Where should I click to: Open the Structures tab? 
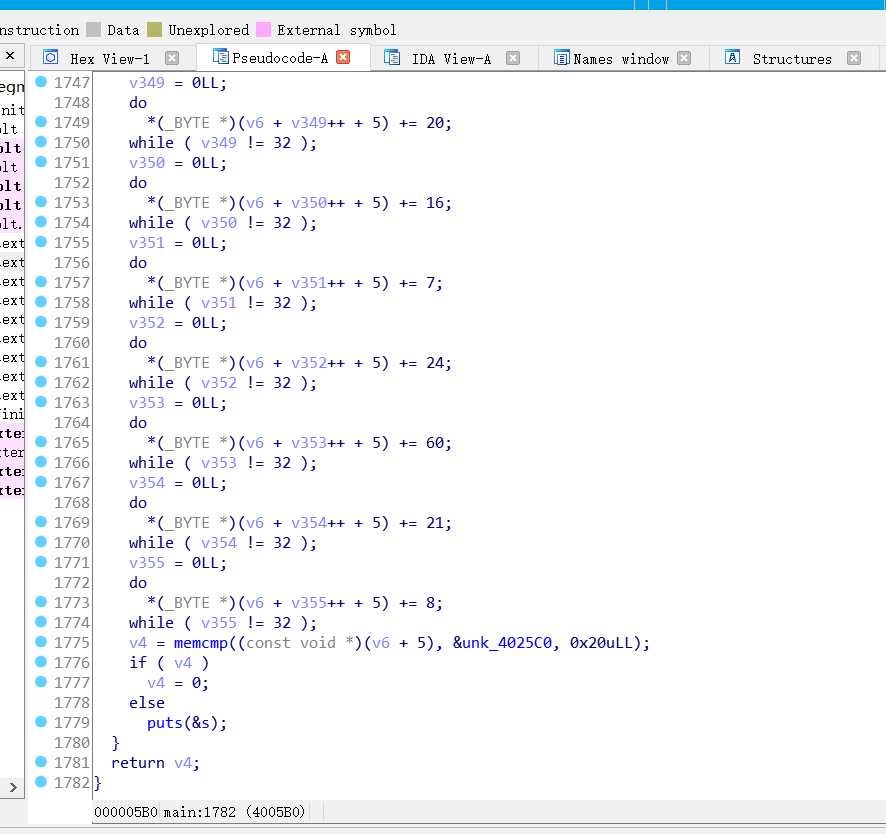(792, 59)
